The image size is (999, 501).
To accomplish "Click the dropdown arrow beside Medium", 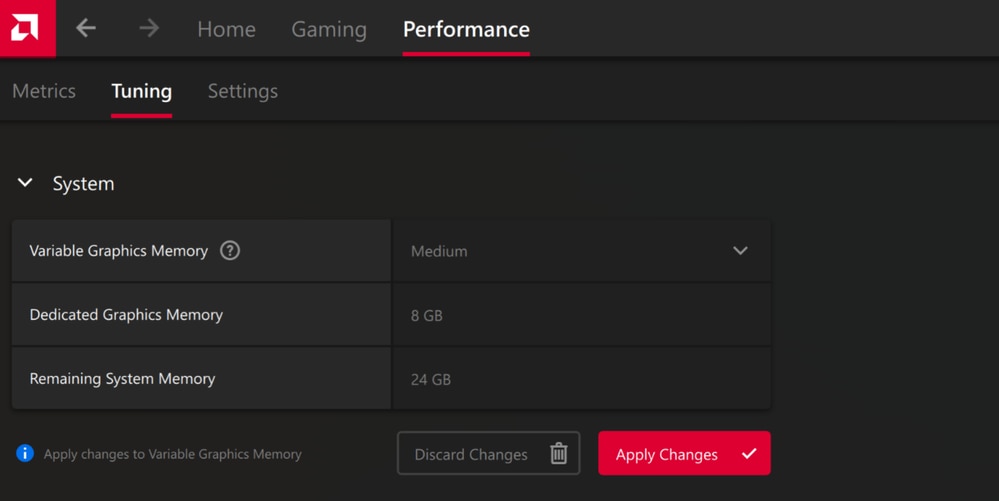I will (740, 250).
